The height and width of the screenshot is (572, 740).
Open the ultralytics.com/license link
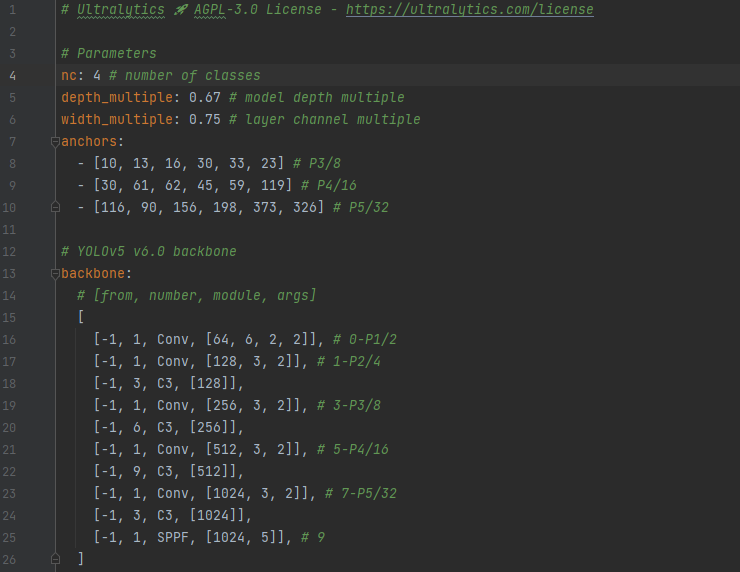tap(470, 9)
